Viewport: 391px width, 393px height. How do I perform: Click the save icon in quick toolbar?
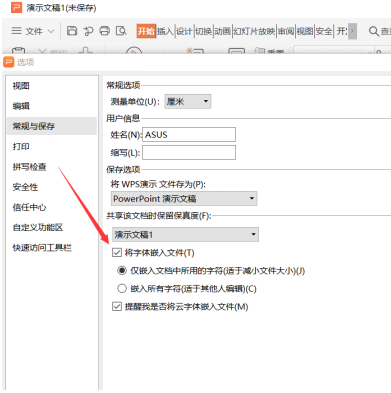tap(72, 31)
